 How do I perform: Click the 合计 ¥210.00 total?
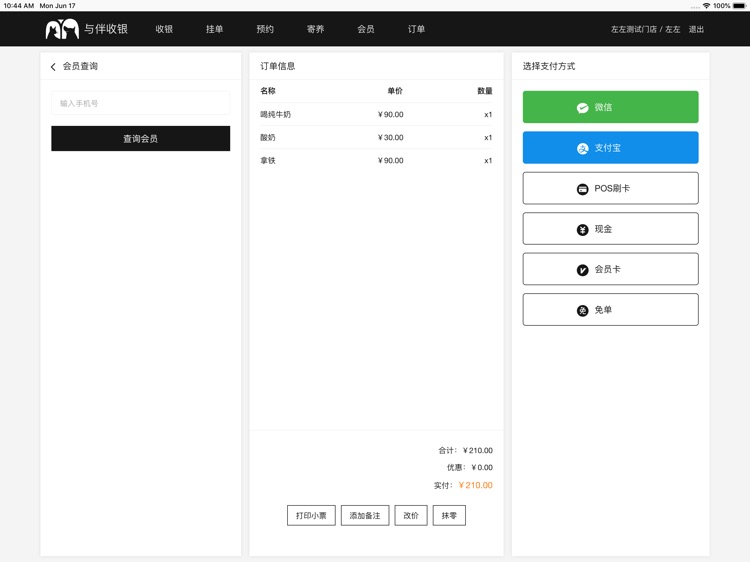[x=465, y=450]
